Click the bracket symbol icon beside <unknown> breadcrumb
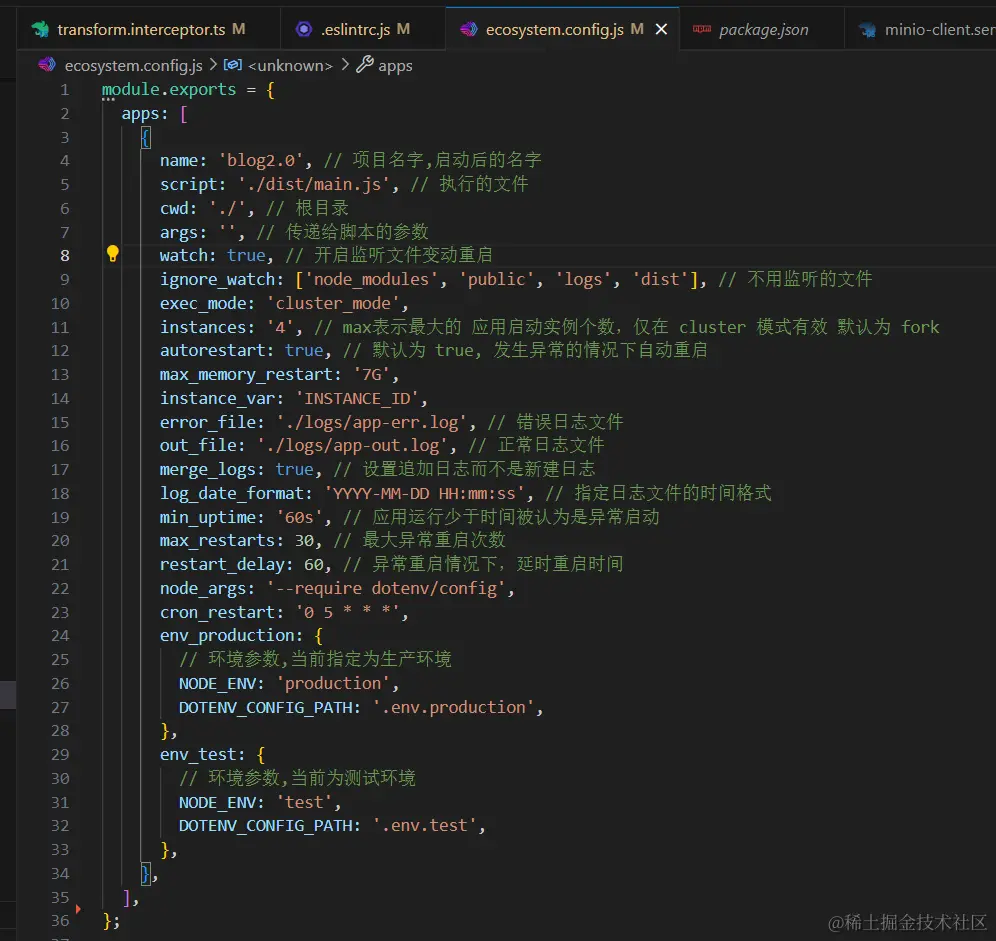Screen dimensions: 996x941 (x=231, y=65)
